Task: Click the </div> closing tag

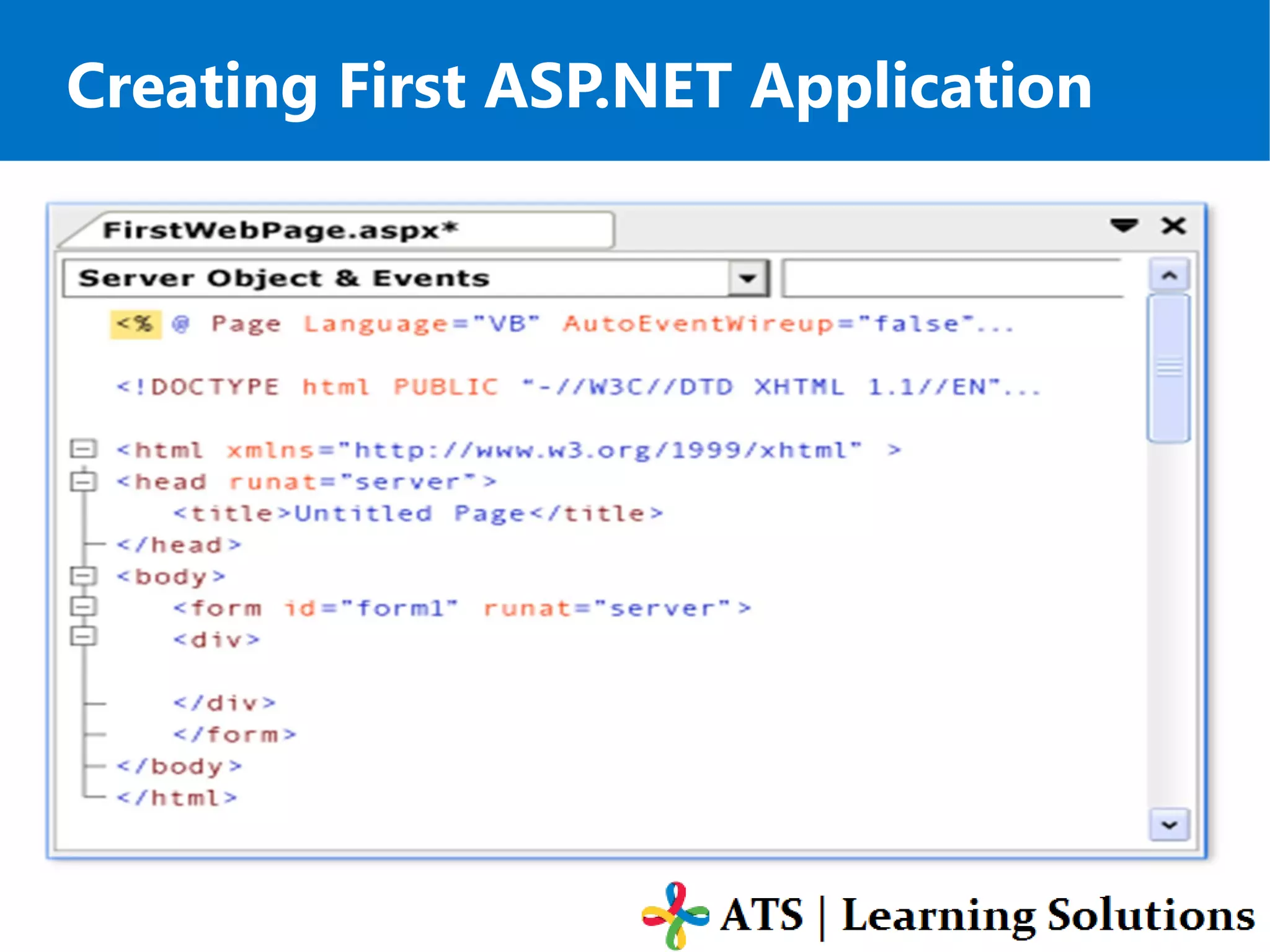Action: click(224, 703)
